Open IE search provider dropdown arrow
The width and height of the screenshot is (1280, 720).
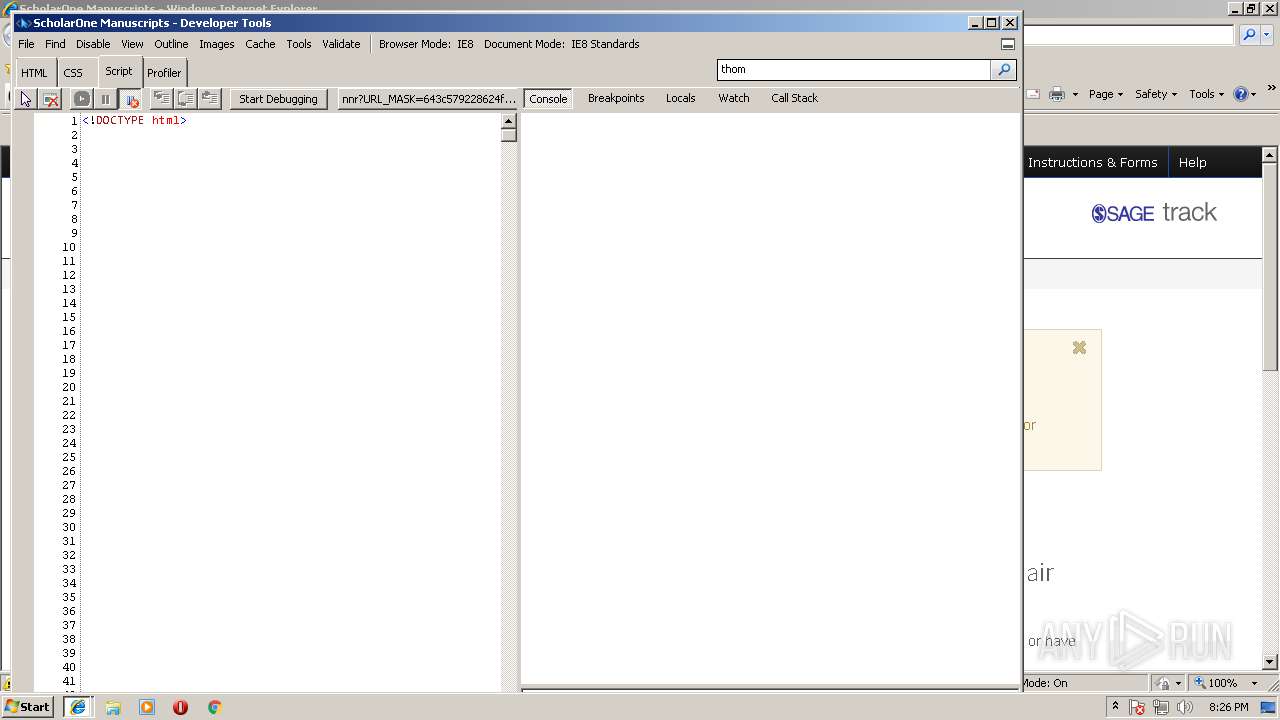pyautogui.click(x=1266, y=35)
